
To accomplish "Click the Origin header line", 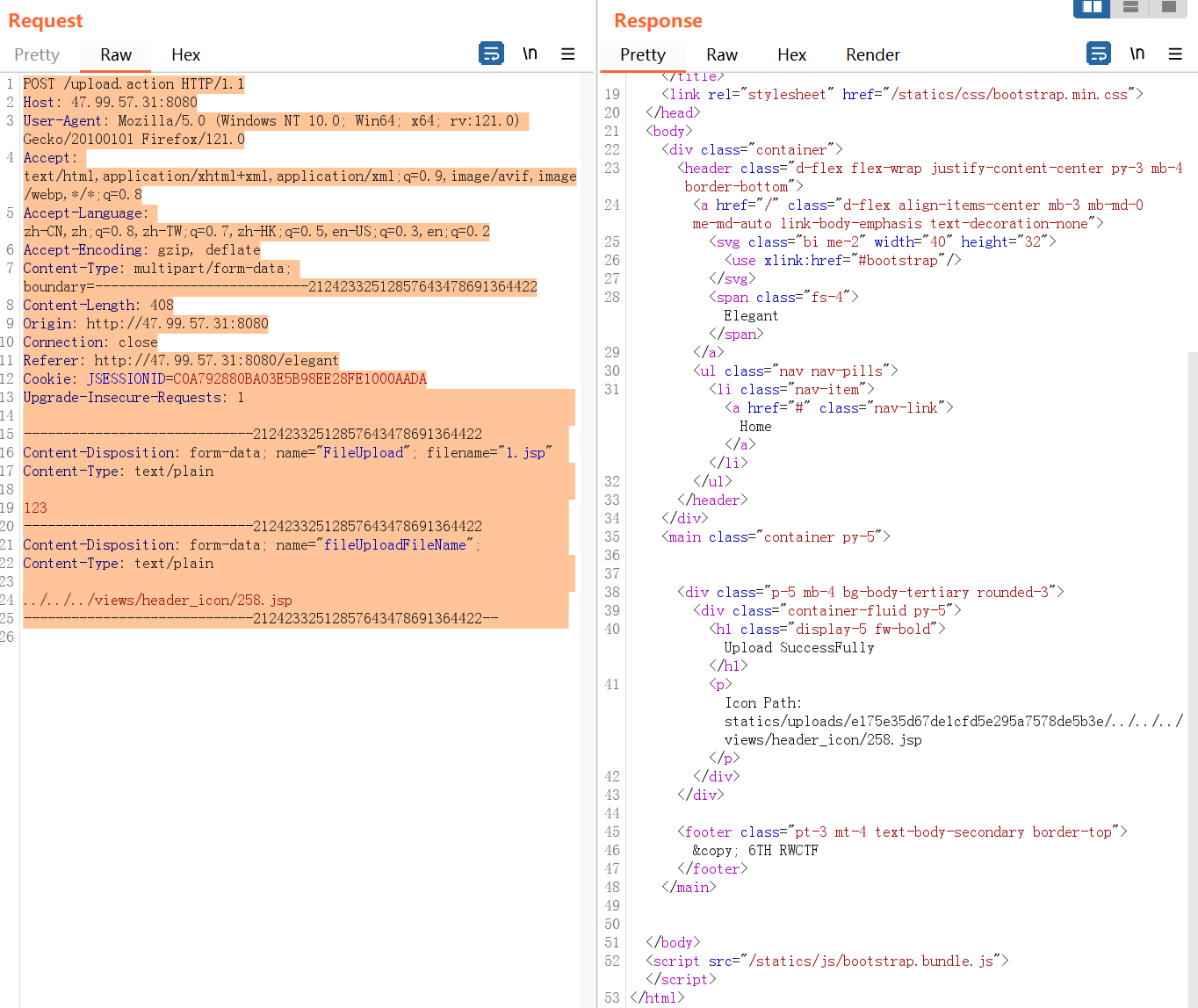I will tap(146, 324).
